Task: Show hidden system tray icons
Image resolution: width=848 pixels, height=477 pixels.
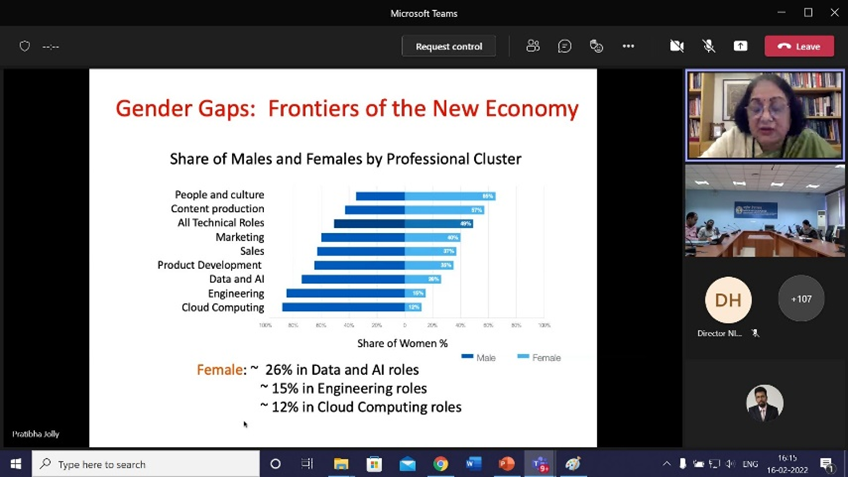Action: [667, 464]
